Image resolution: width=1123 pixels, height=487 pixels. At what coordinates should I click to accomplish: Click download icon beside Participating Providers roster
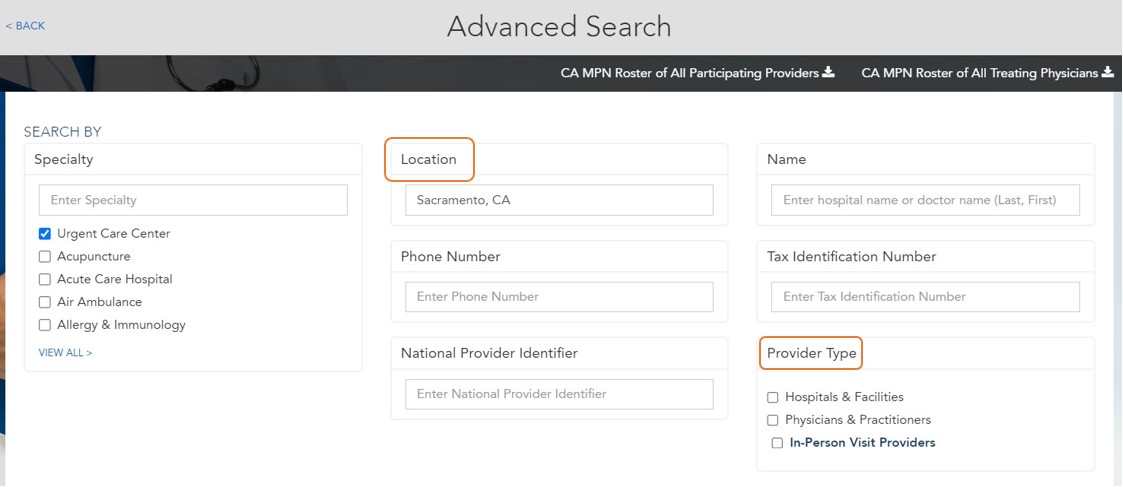tap(828, 73)
